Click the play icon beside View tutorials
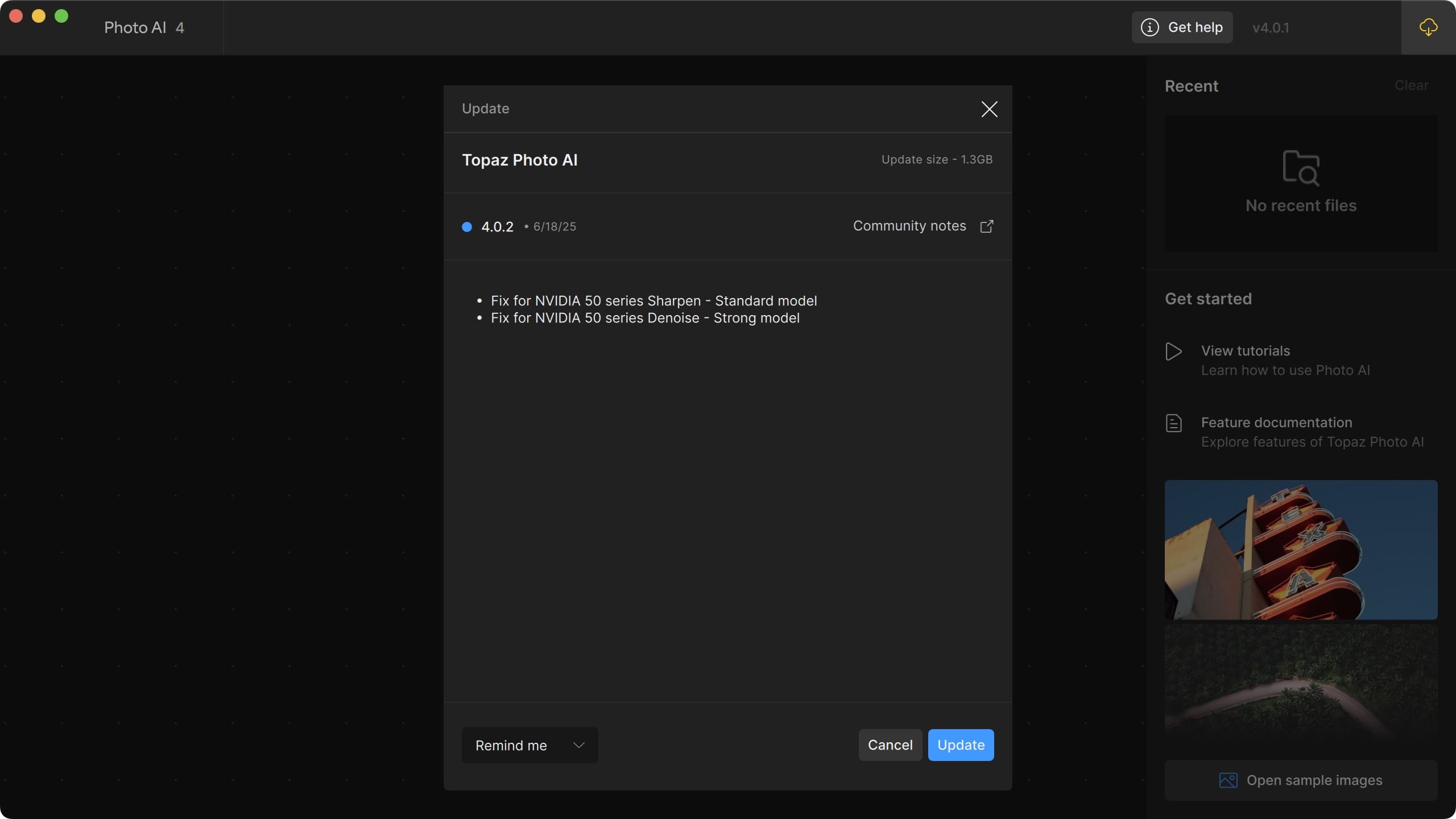Viewport: 1456px width, 819px height. [1173, 351]
